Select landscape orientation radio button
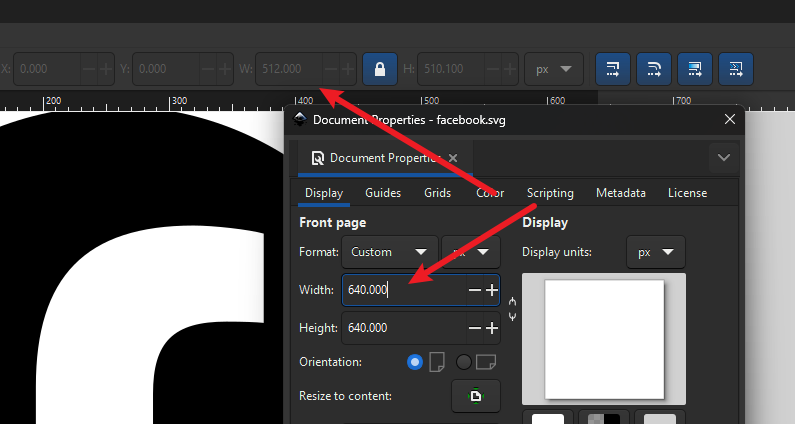The width and height of the screenshot is (795, 424). [x=463, y=362]
